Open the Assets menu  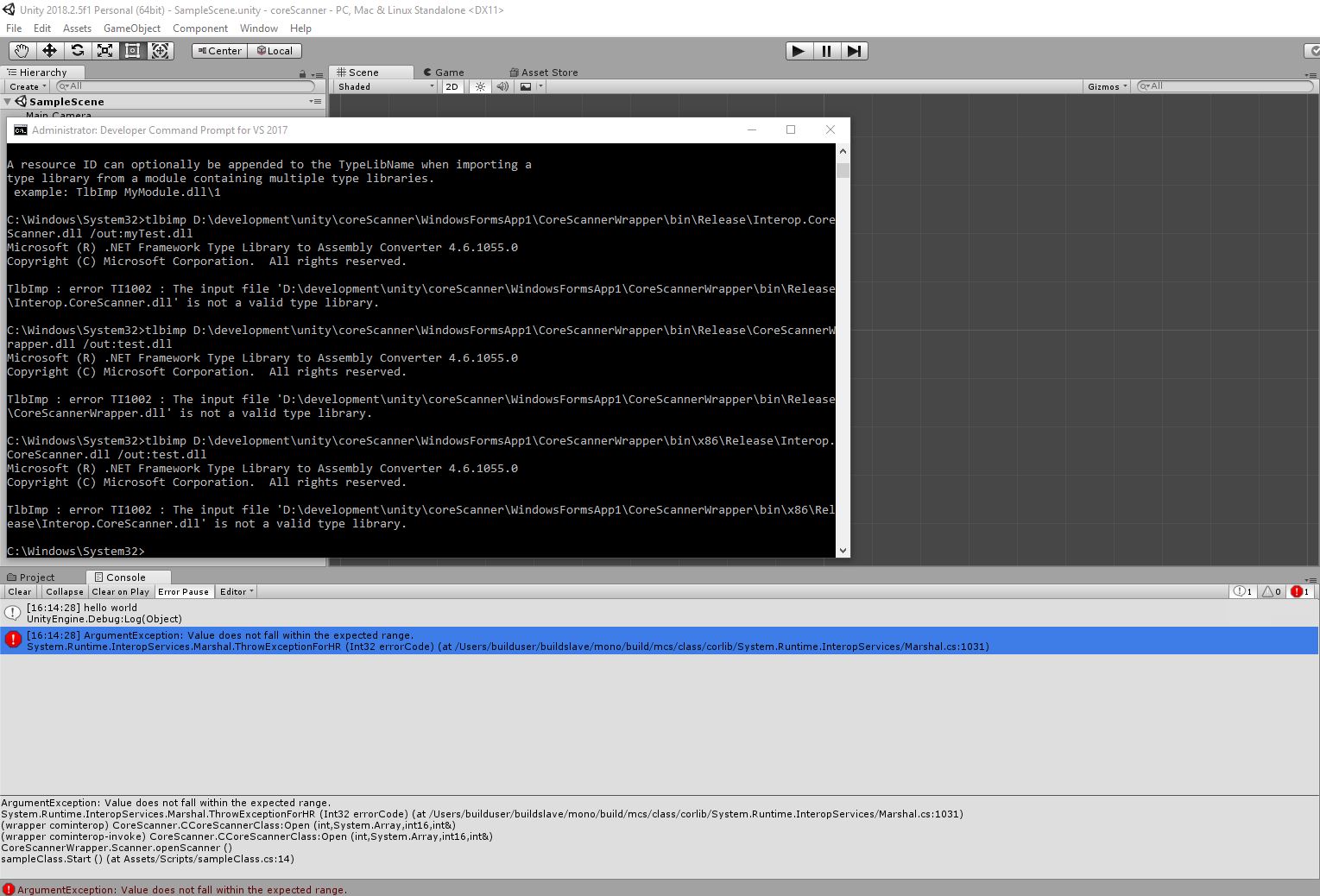(x=77, y=28)
